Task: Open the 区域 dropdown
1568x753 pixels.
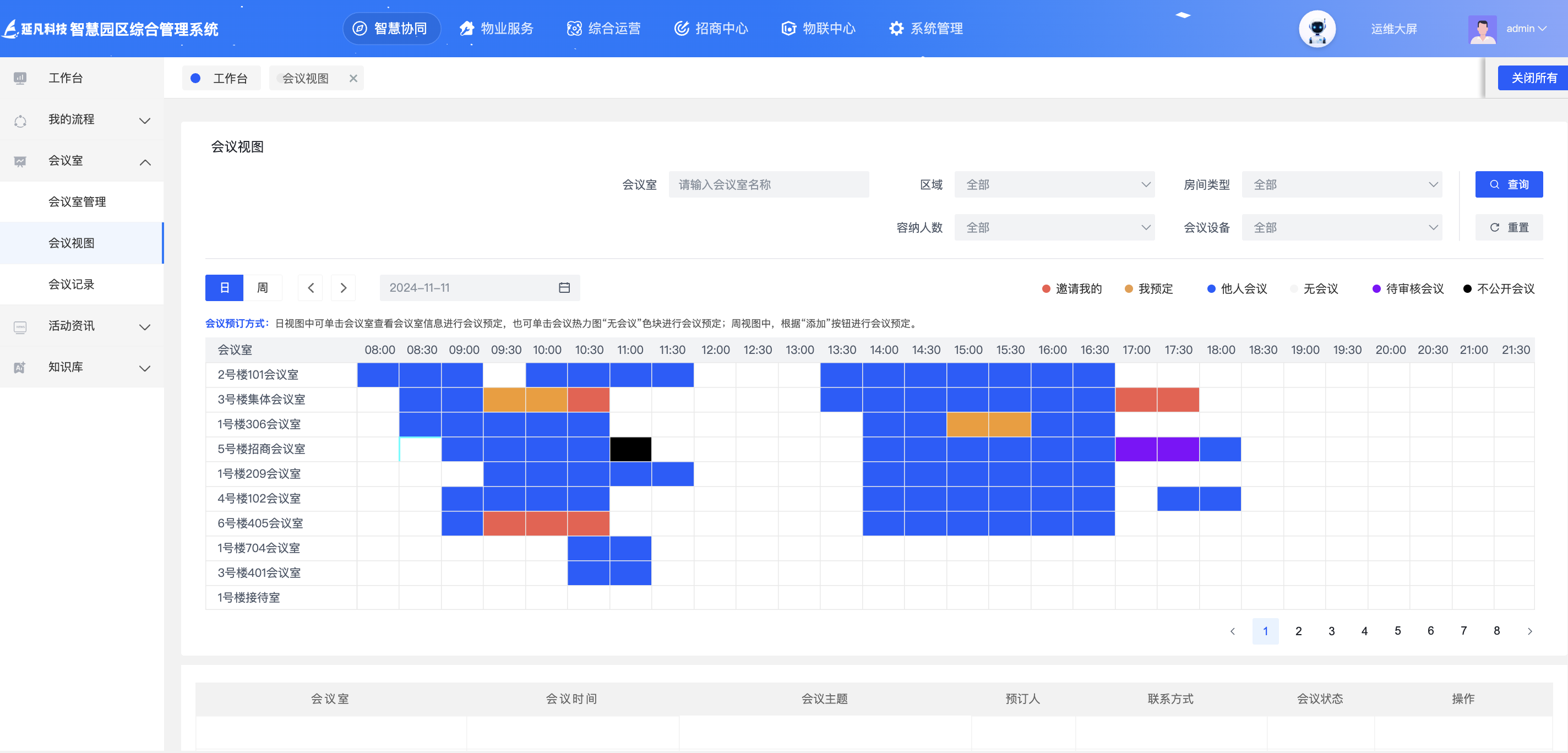Action: click(x=1054, y=184)
